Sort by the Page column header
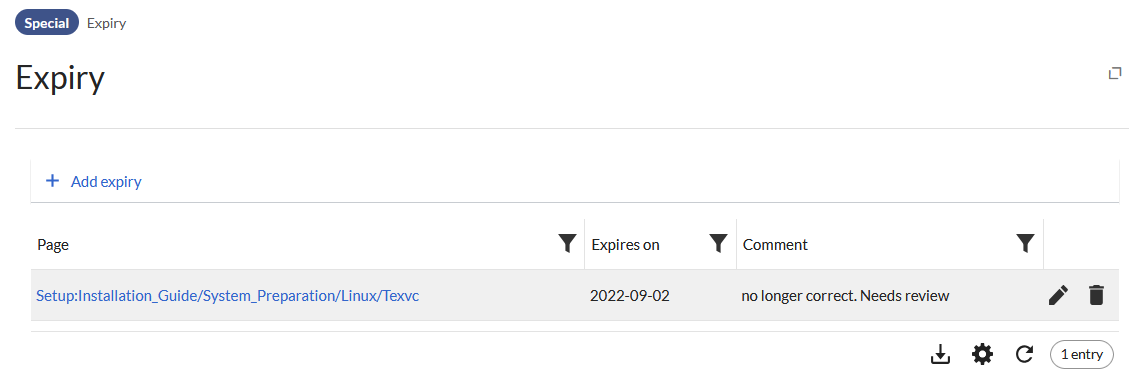This screenshot has height=383, width=1129. [53, 245]
